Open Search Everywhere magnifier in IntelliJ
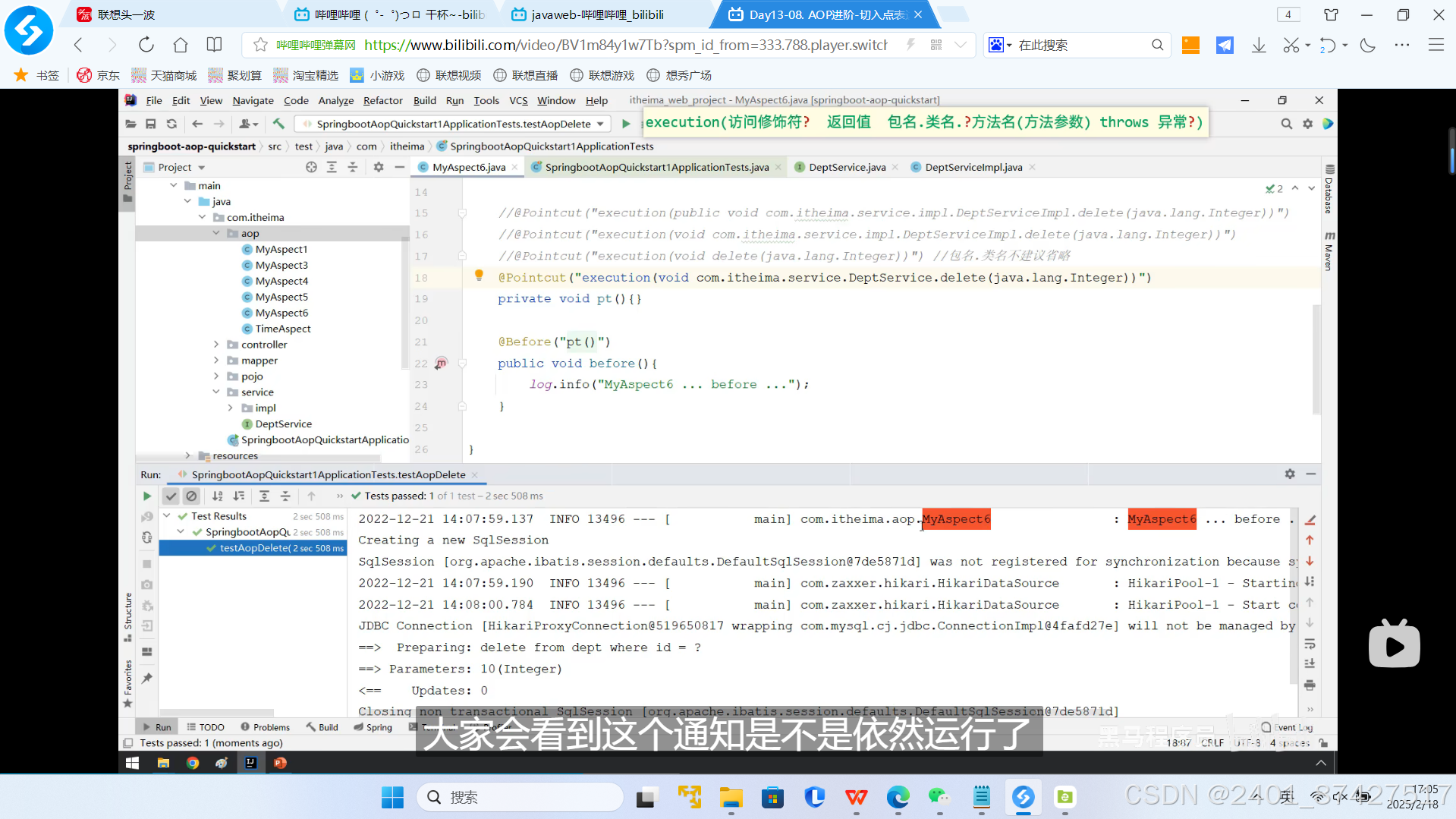Image resolution: width=1456 pixels, height=819 pixels. click(x=1286, y=124)
